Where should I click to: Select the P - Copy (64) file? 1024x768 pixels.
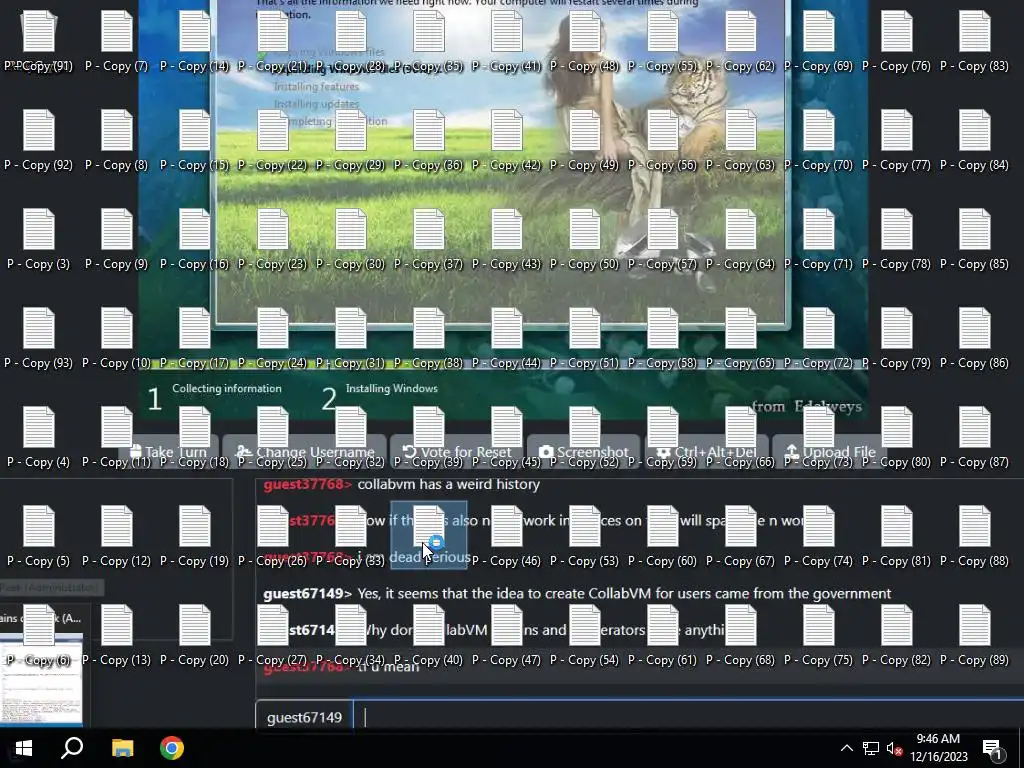741,239
